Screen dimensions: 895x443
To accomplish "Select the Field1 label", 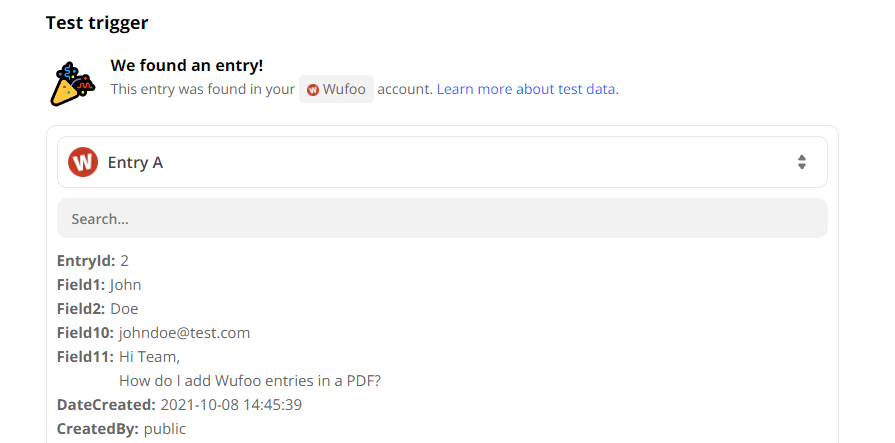I will (81, 285).
